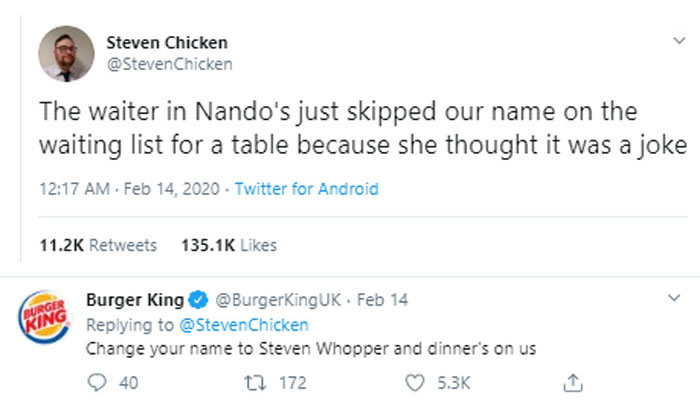Open the Twitter for Android link
This screenshot has height=417, width=700.
pos(306,188)
